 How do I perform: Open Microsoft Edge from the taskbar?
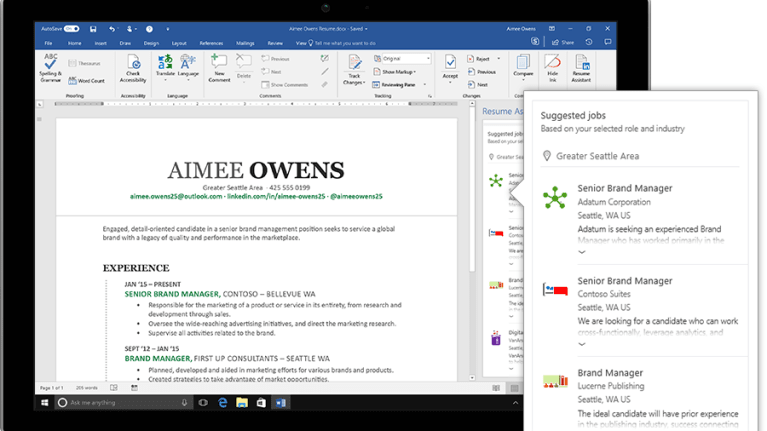click(x=223, y=403)
